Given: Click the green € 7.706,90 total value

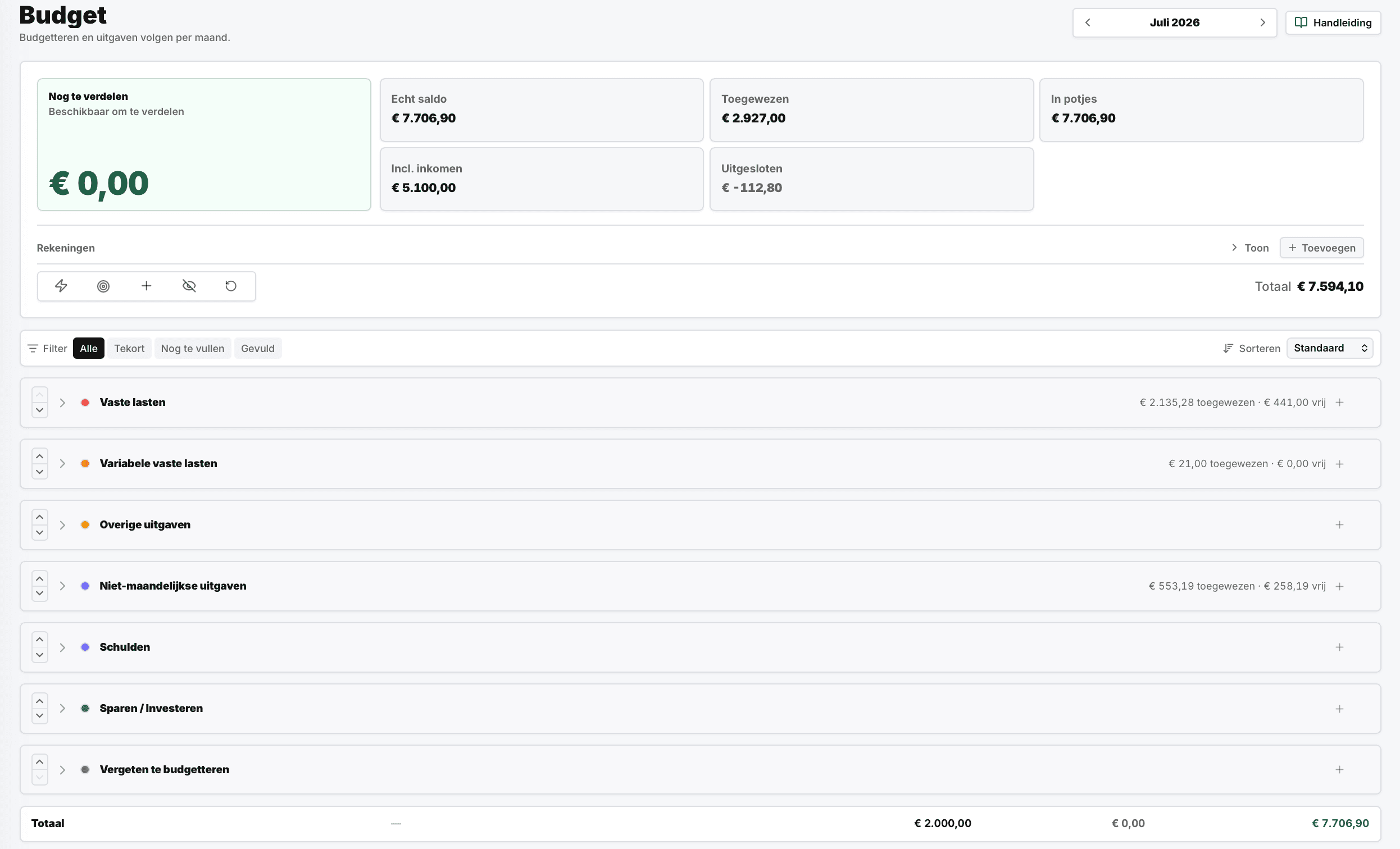Looking at the screenshot, I should (x=1340, y=823).
